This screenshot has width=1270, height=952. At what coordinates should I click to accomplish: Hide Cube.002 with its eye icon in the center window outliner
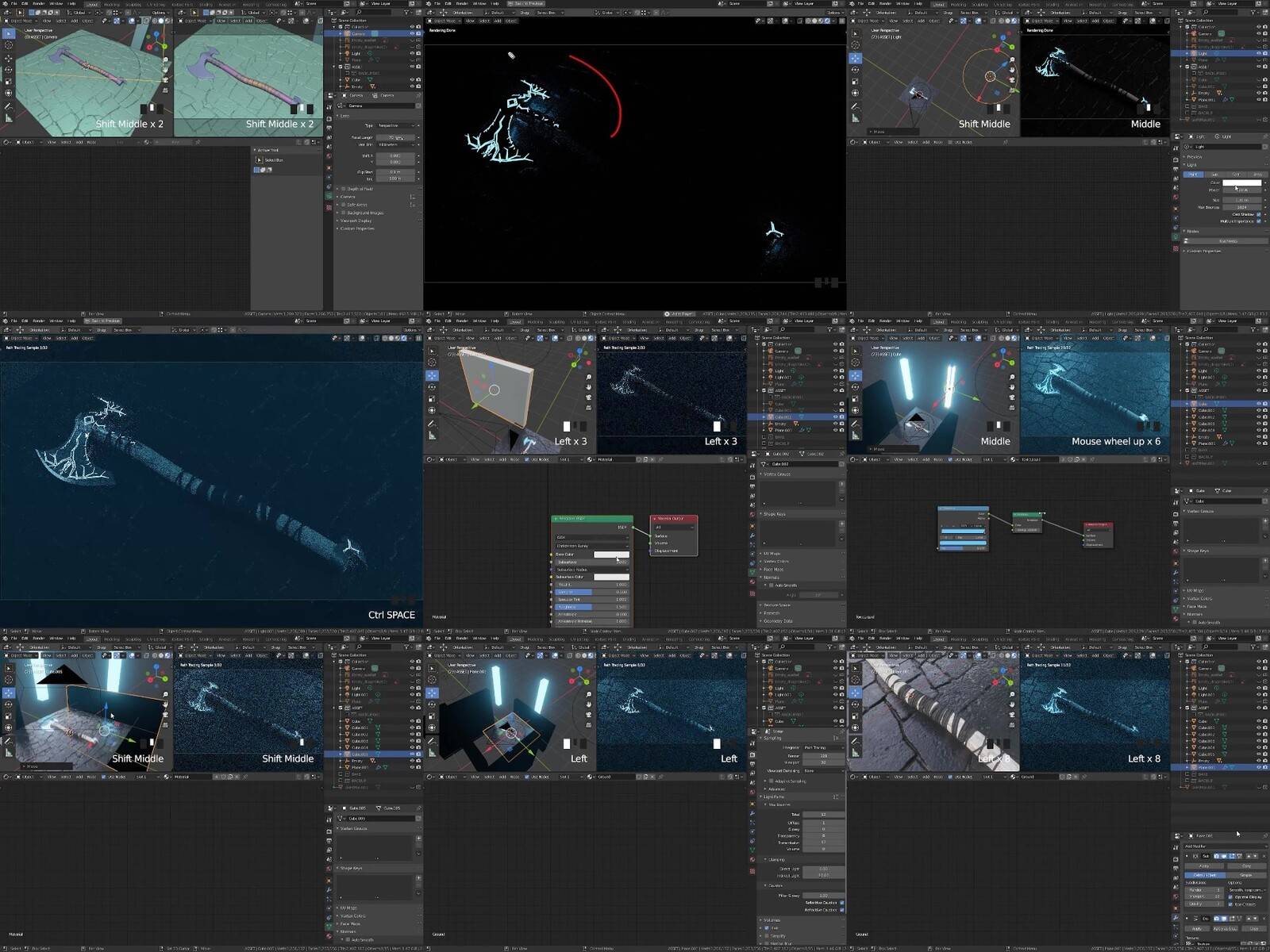pos(836,416)
